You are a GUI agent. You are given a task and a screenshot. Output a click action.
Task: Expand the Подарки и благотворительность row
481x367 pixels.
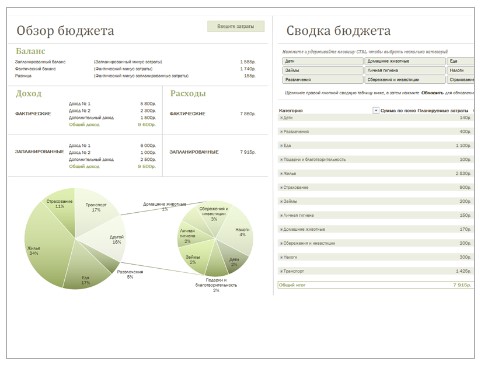coord(282,160)
